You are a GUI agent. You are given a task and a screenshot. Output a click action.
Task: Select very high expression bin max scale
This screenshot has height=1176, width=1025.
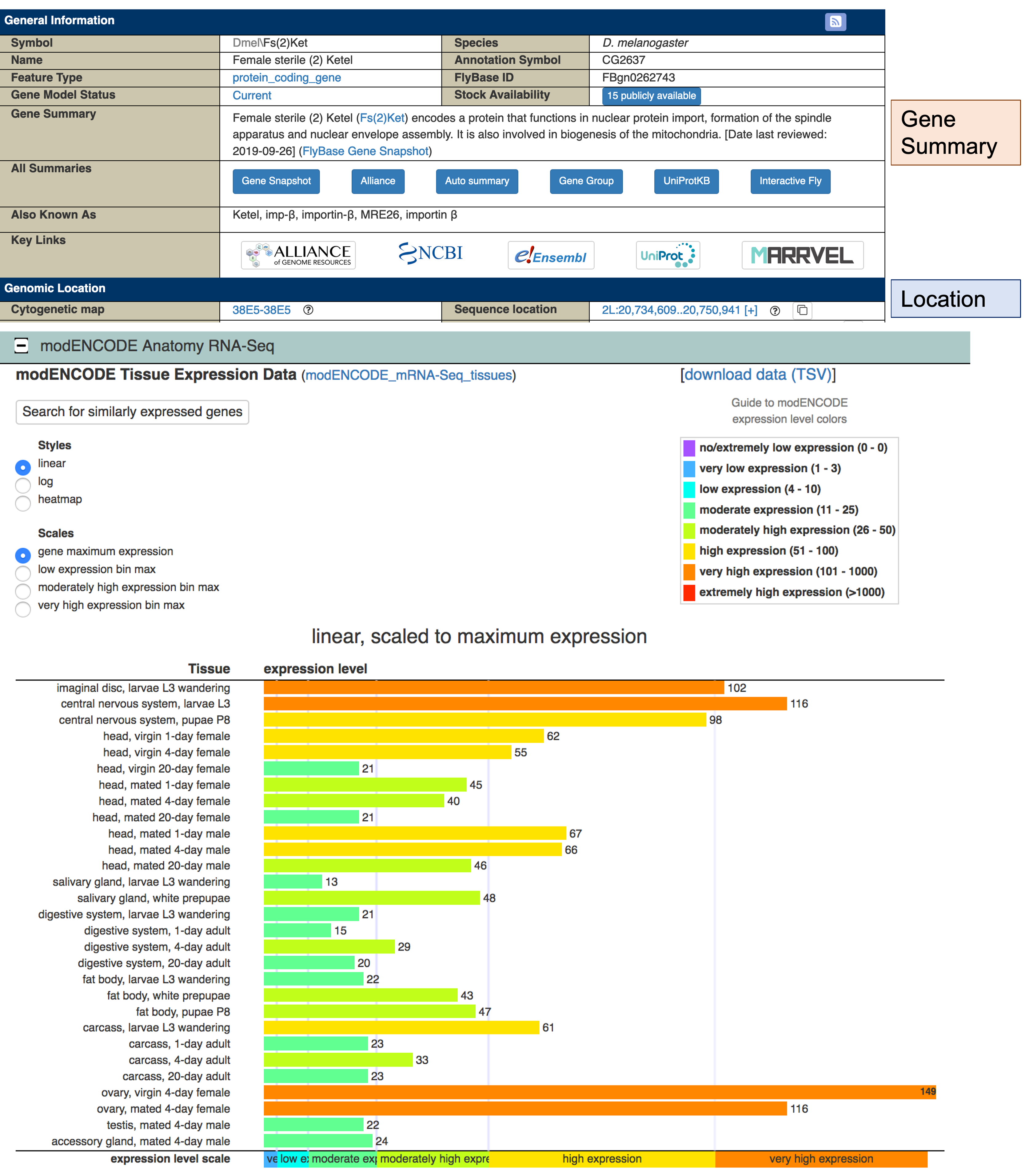23,609
